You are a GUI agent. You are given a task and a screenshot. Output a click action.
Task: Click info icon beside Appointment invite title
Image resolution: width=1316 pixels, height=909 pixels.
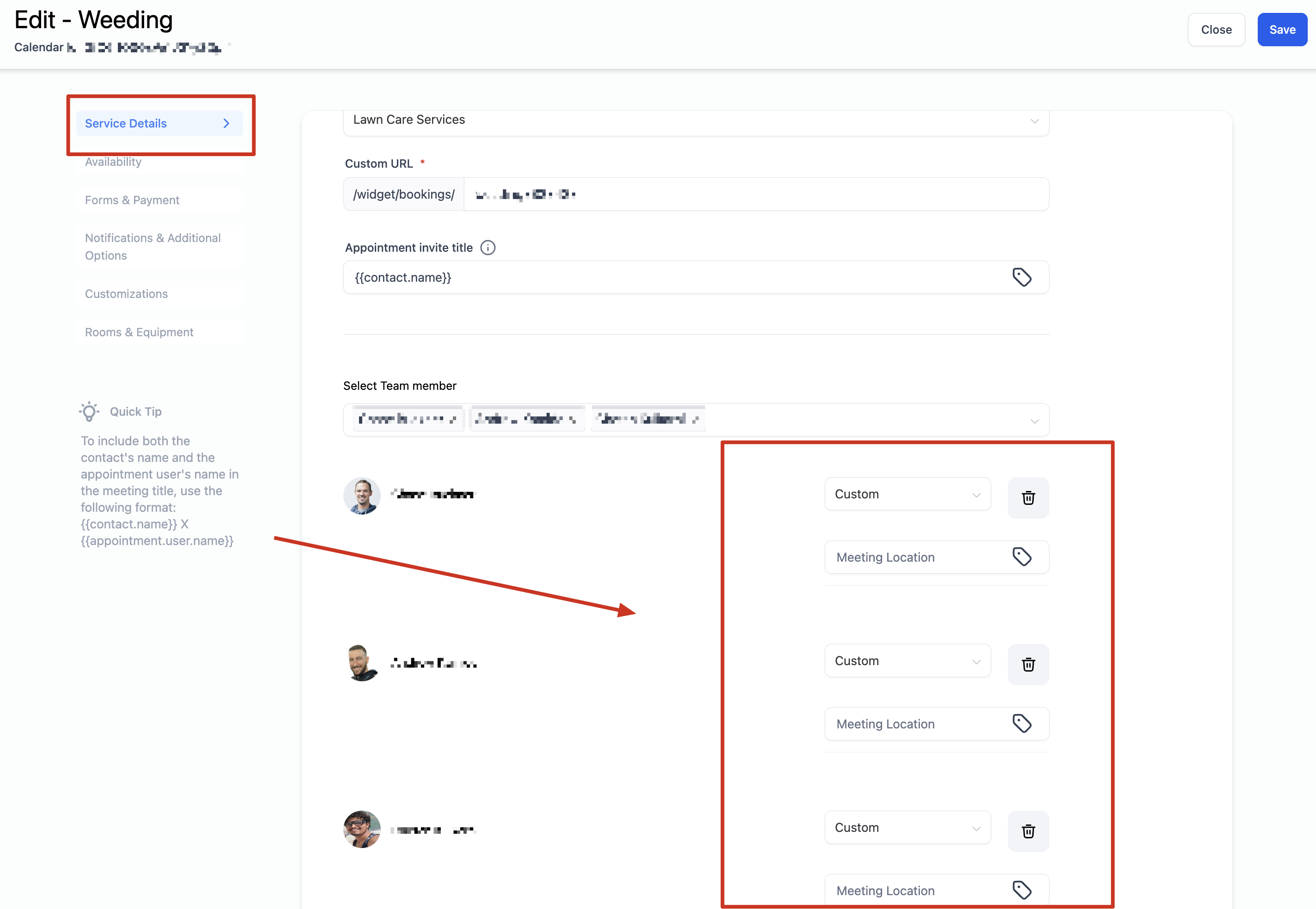tap(487, 248)
